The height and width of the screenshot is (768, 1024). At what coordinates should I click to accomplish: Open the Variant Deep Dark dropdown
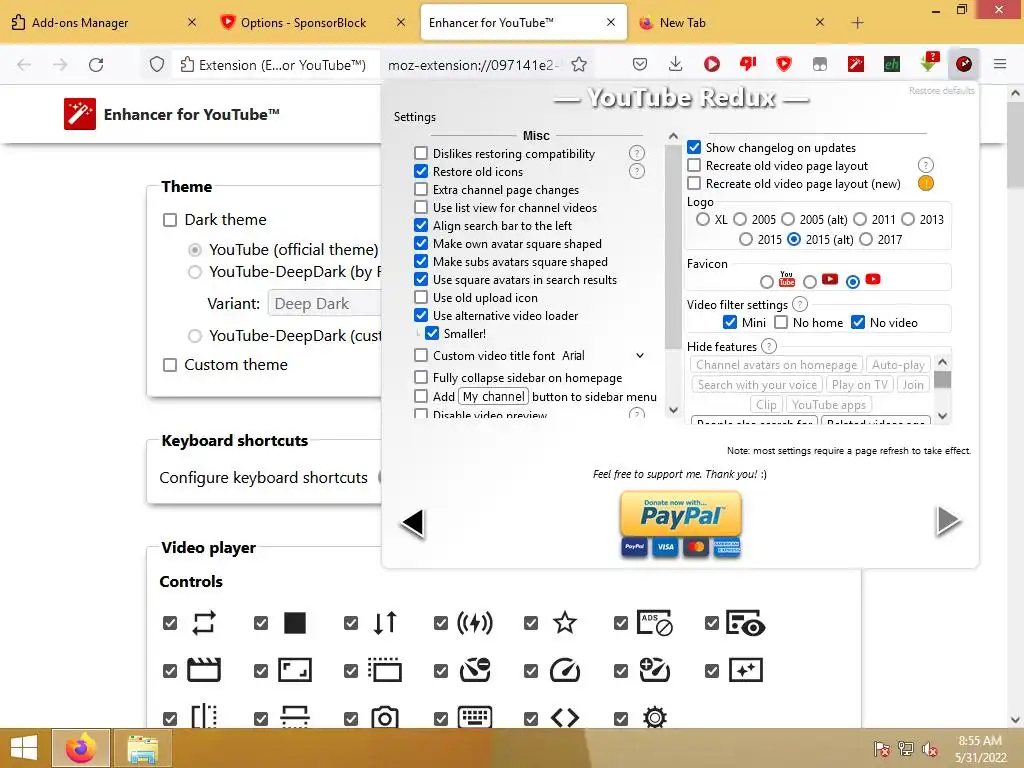pos(325,304)
